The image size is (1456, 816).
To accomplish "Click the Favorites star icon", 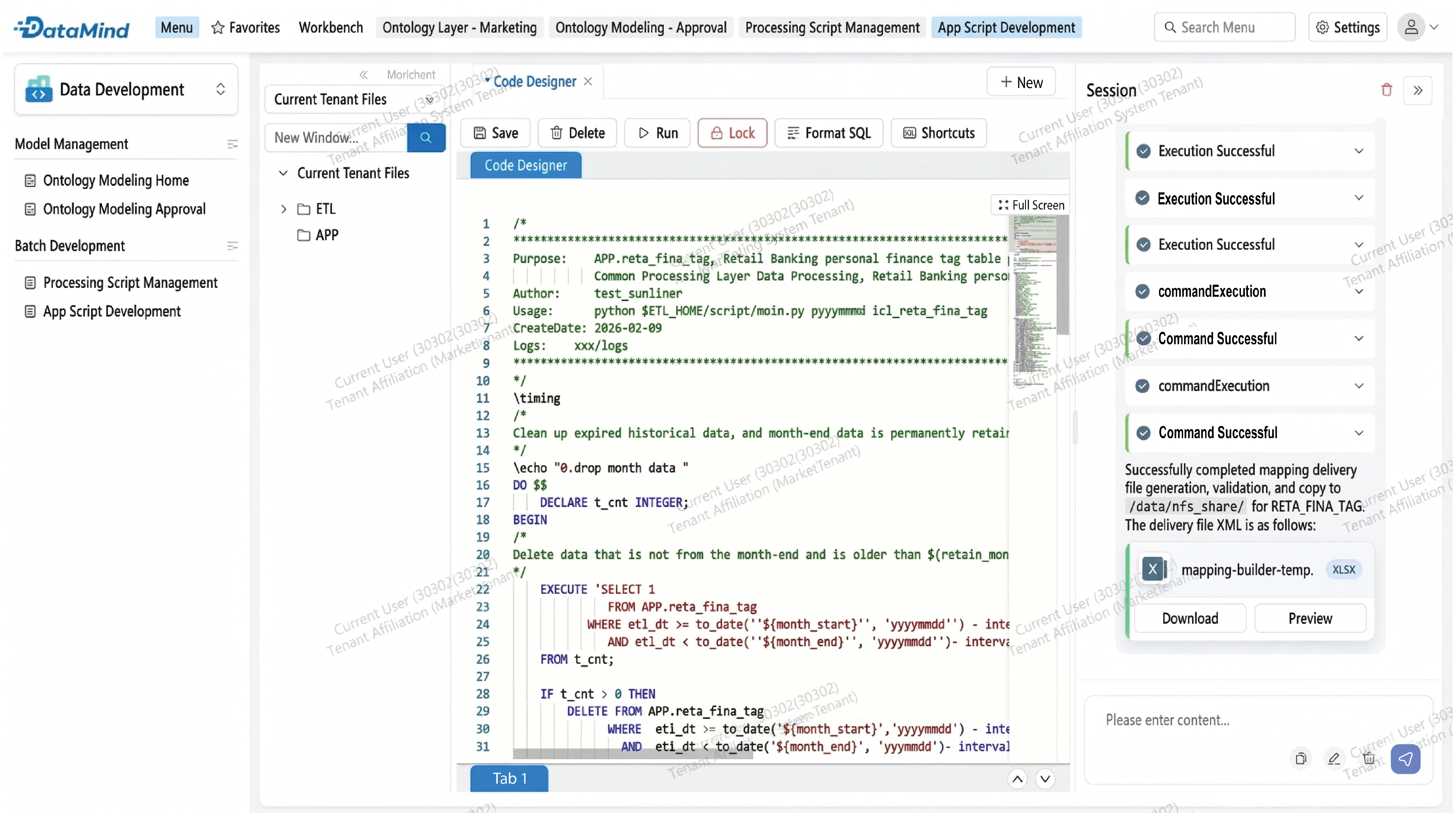I will [x=218, y=27].
